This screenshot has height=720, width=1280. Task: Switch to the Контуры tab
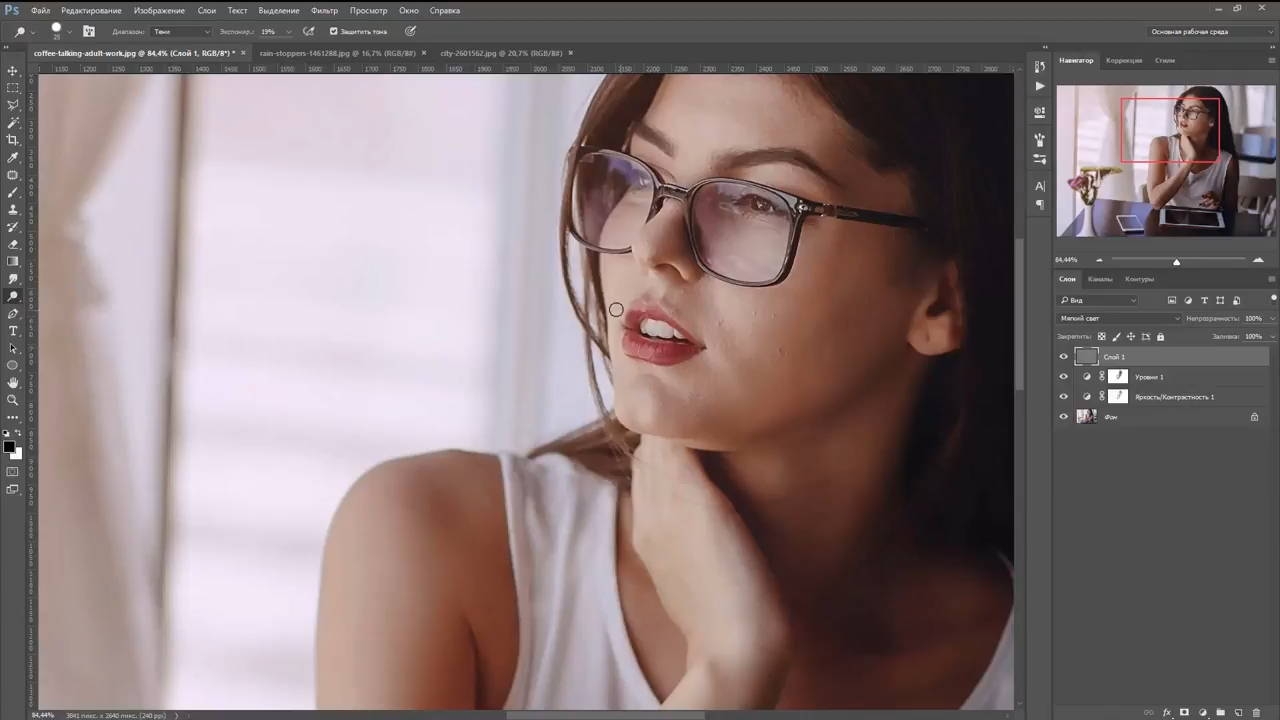(1139, 279)
